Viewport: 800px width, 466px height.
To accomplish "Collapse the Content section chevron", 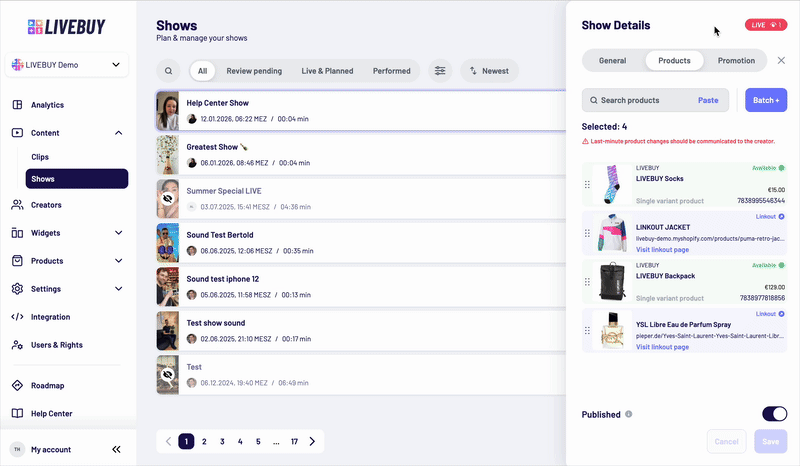I will coord(118,133).
